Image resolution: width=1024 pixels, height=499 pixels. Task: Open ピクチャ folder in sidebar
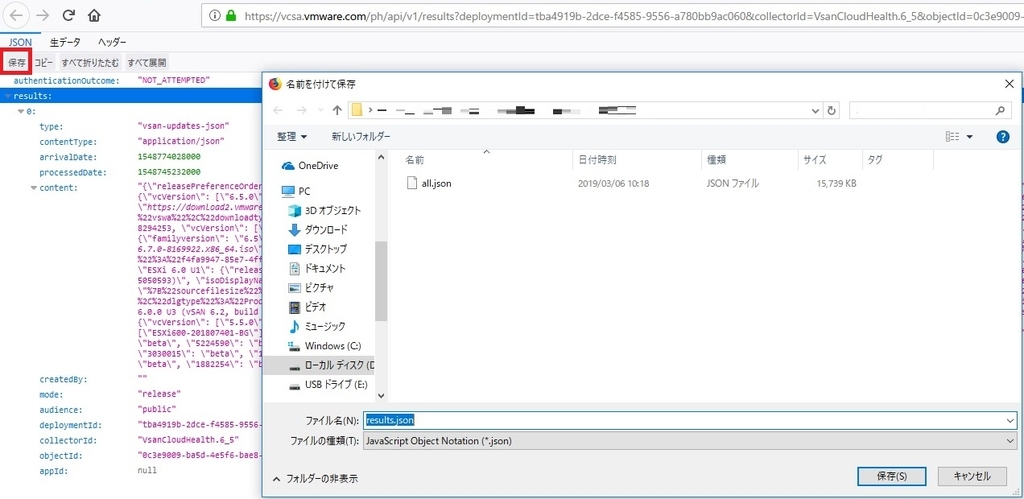pyautogui.click(x=312, y=287)
